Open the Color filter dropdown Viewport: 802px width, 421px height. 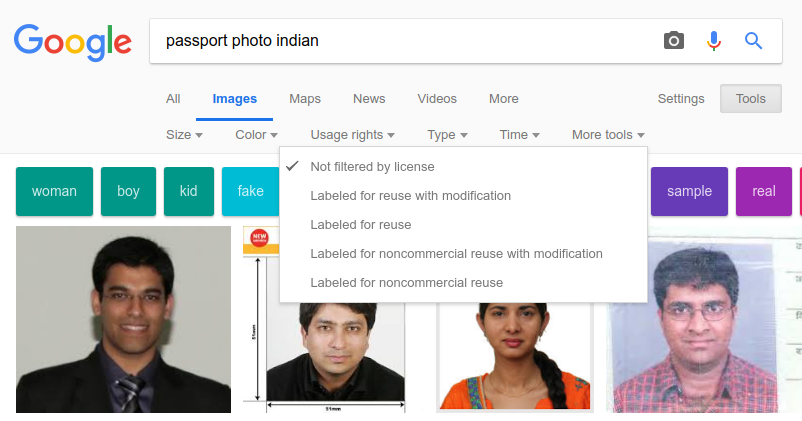[256, 135]
